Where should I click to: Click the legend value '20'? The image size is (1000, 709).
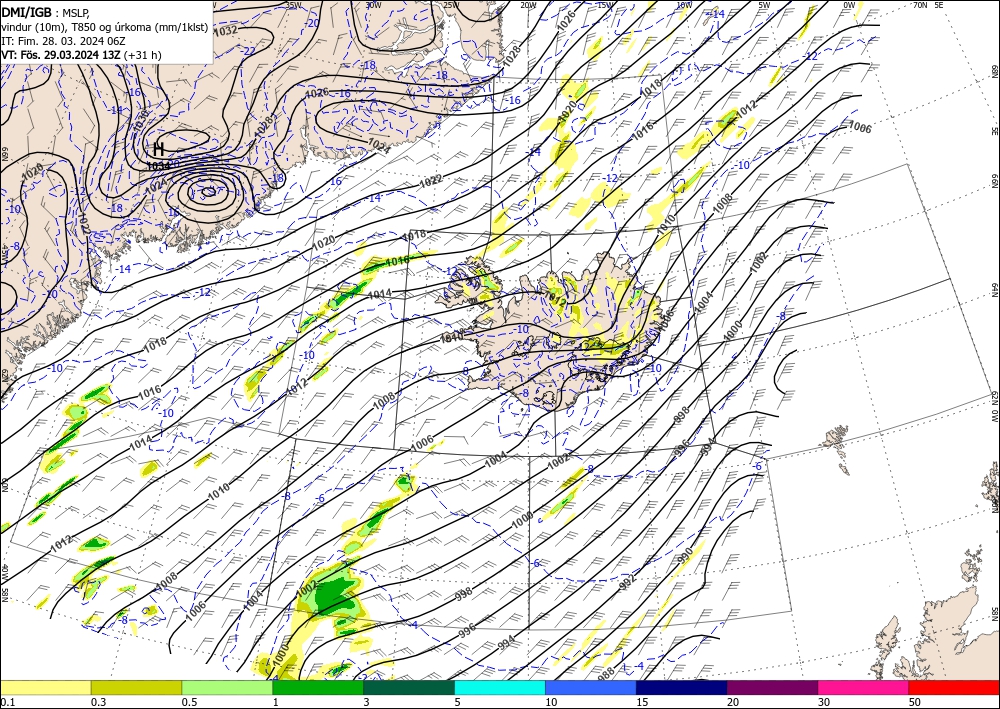pos(733,702)
